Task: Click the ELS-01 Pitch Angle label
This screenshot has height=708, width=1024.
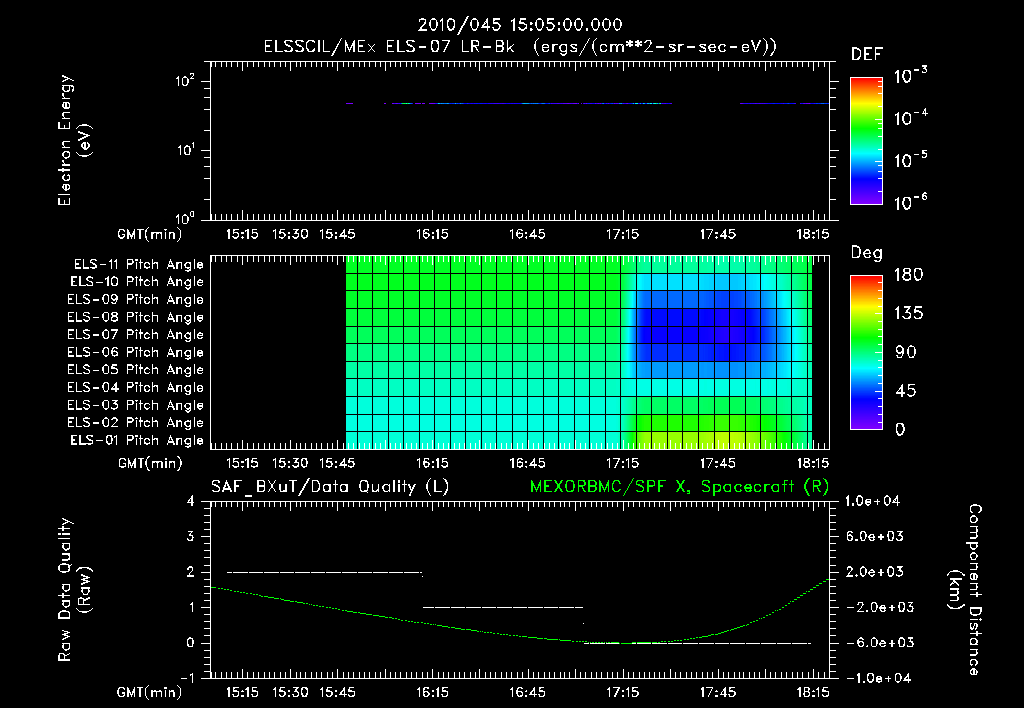Action: [136, 440]
